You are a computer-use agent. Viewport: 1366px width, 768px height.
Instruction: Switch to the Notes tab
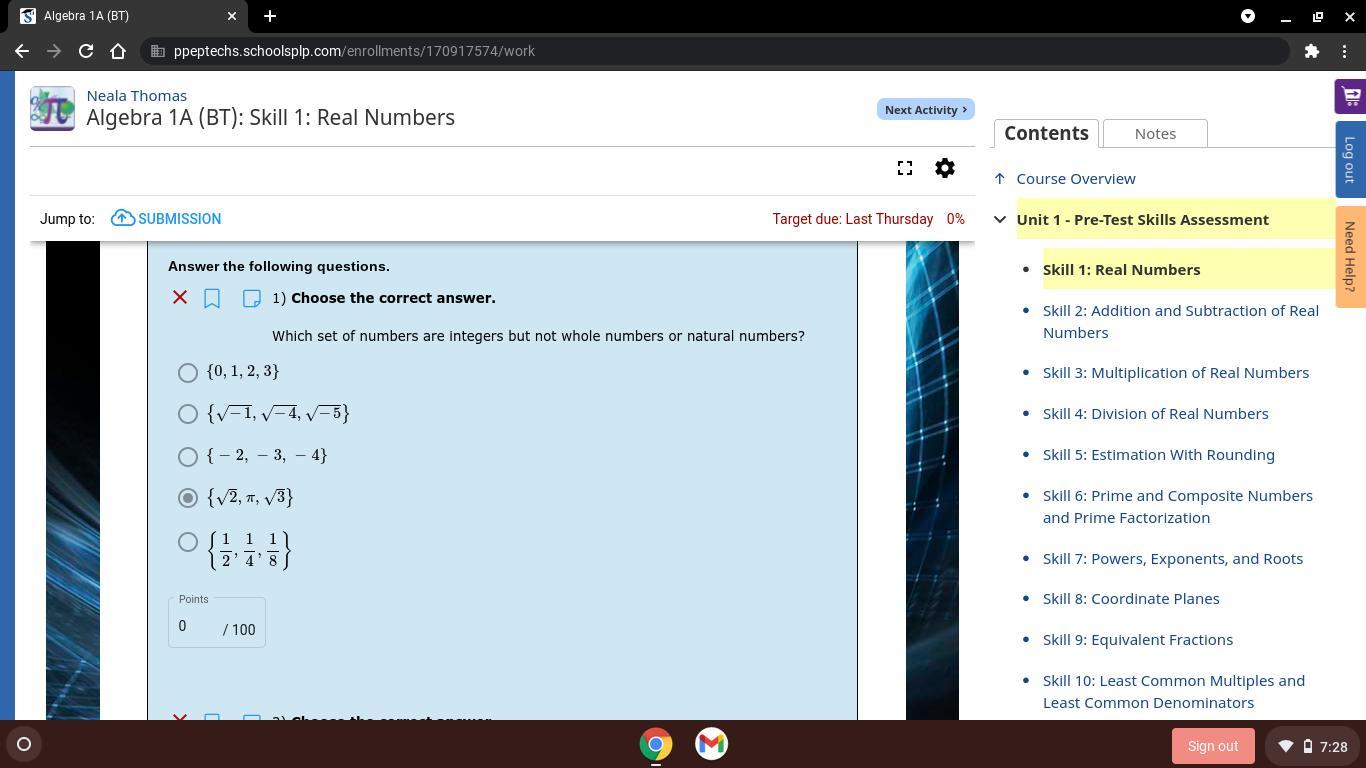click(1155, 133)
